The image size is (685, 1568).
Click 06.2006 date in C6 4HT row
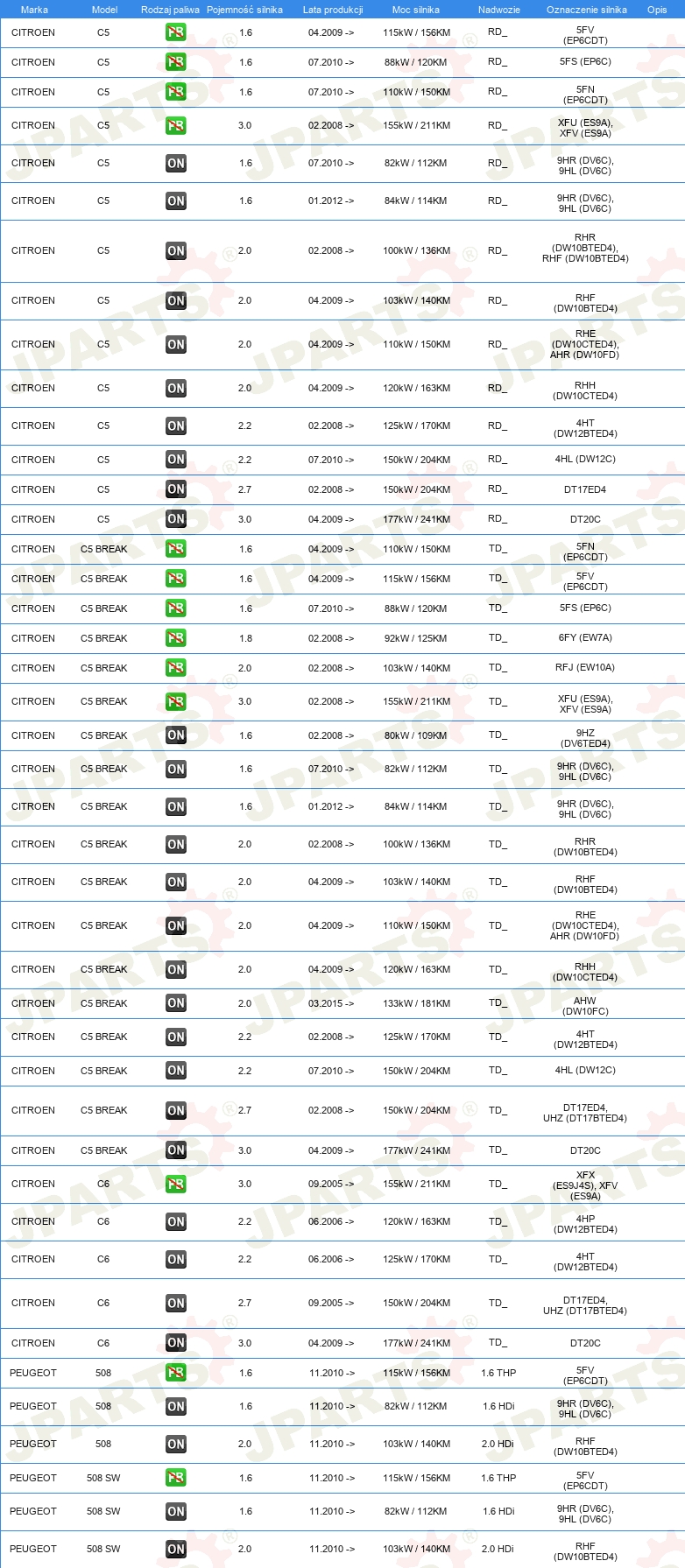point(331,1259)
